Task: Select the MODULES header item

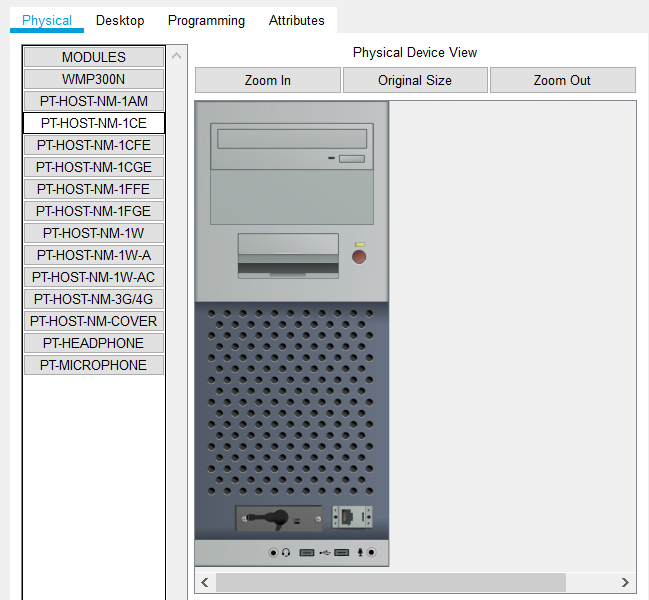Action: tap(94, 57)
